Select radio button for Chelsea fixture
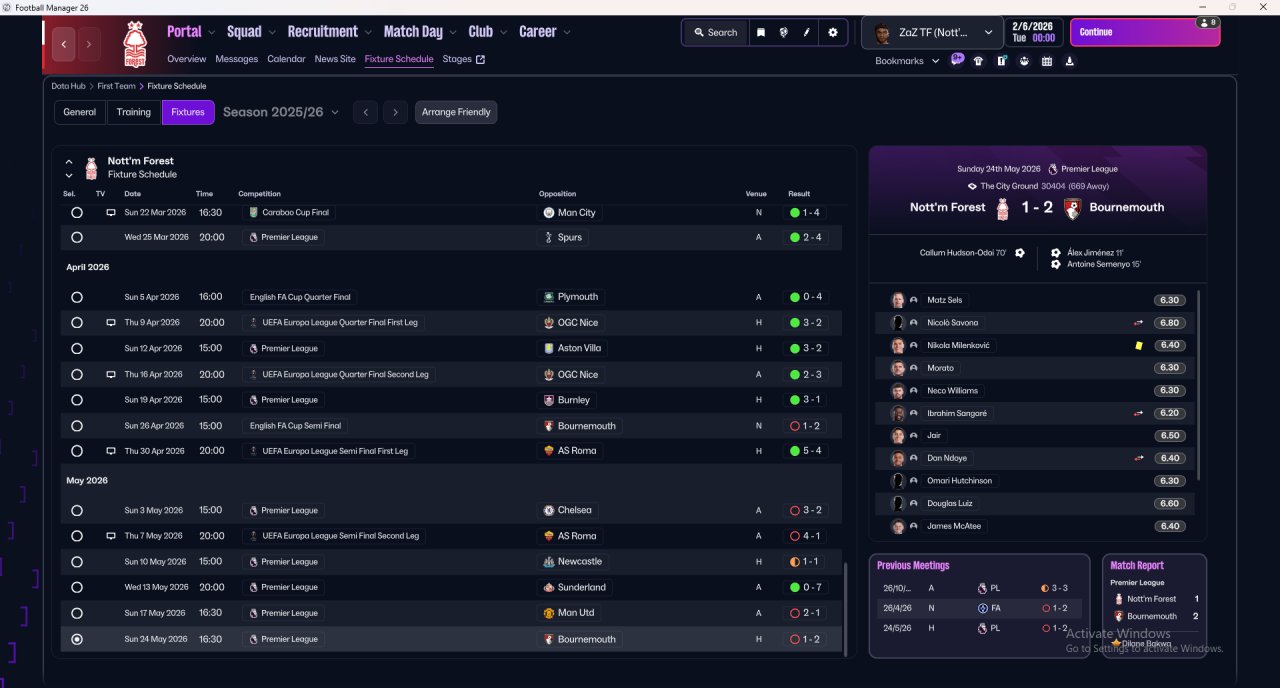 (x=77, y=510)
